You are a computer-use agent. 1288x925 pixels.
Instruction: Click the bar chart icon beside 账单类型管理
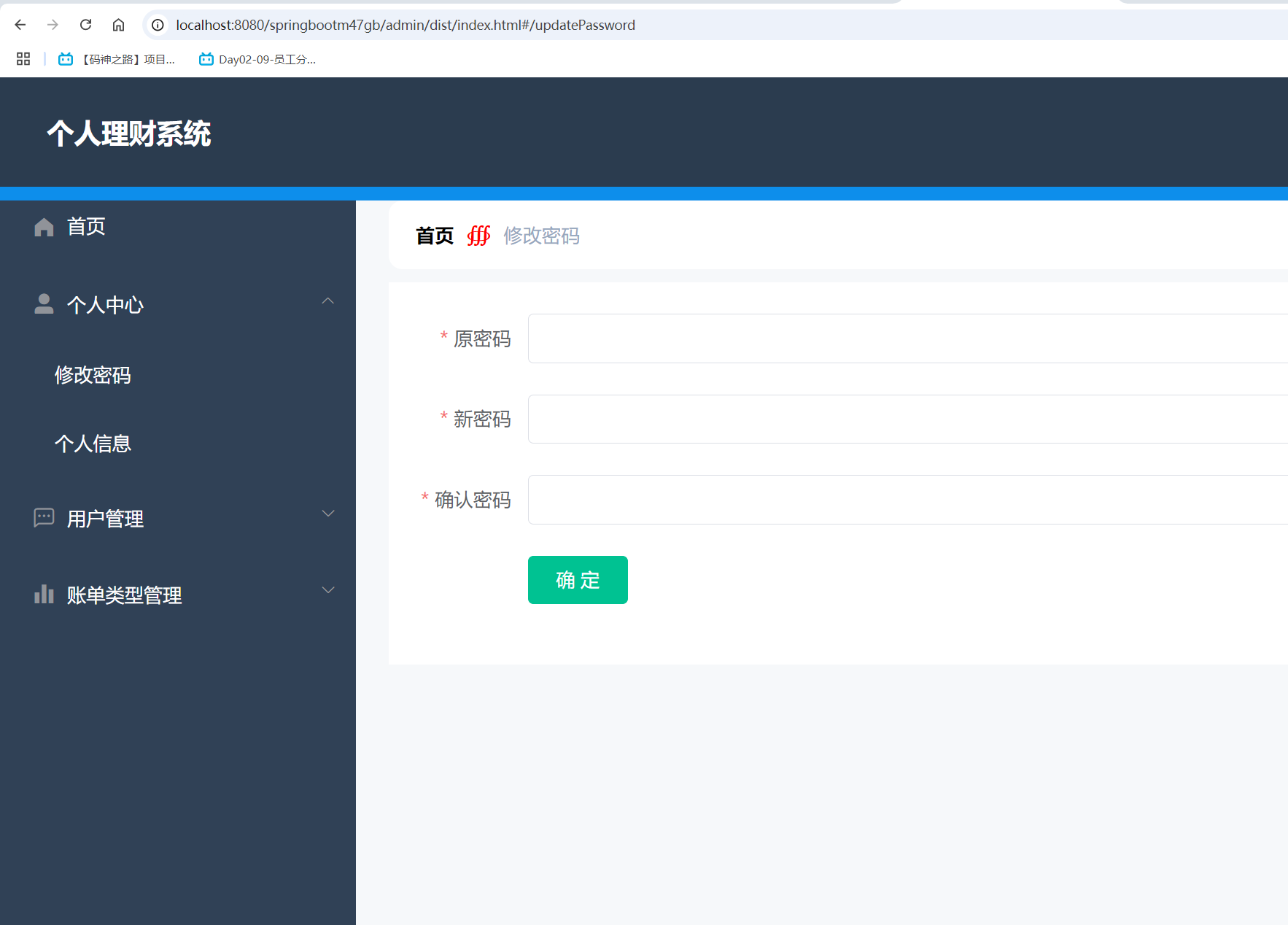coord(44,595)
